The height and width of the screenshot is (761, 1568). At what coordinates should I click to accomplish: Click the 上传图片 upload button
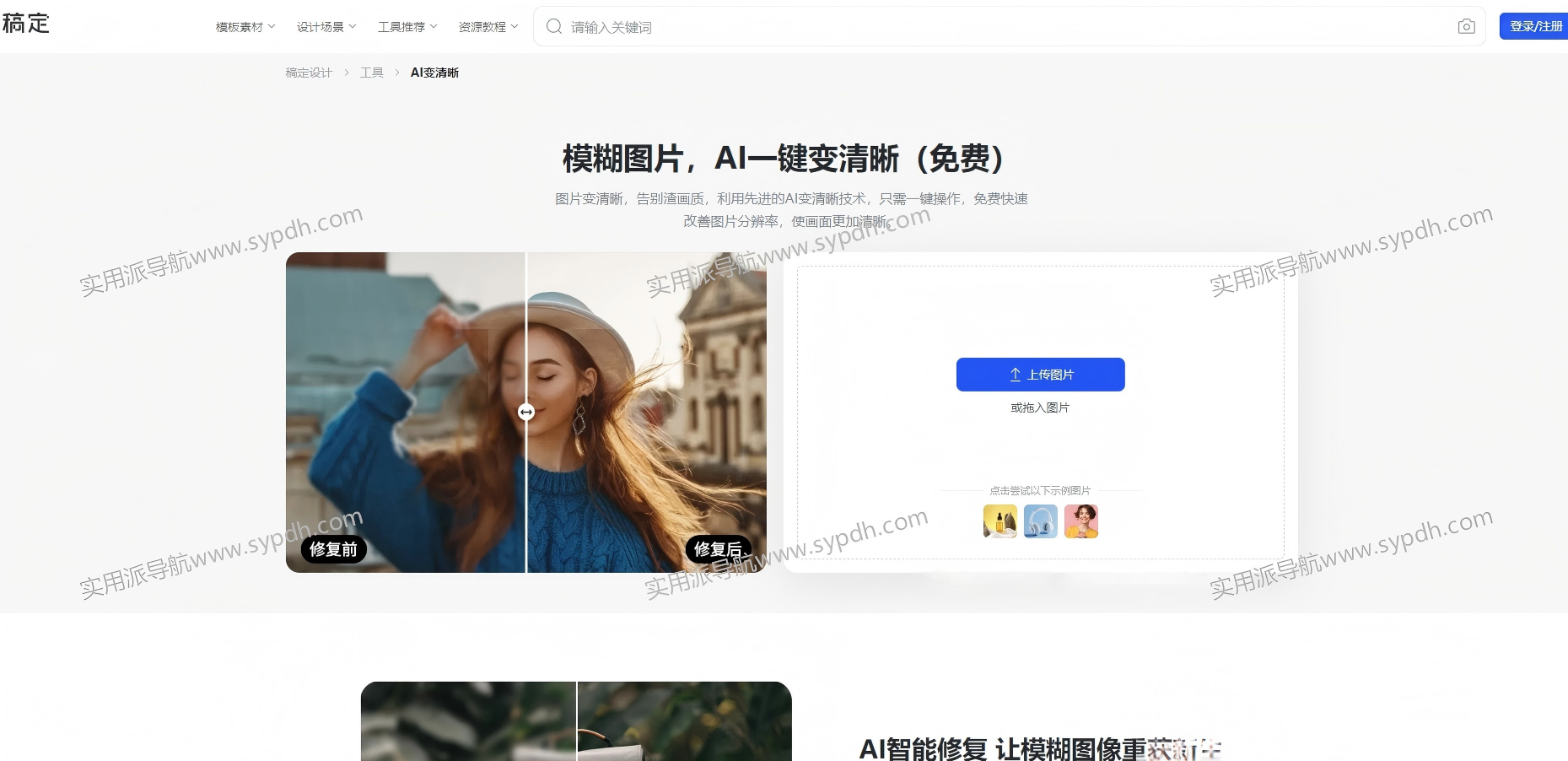[x=1040, y=375]
